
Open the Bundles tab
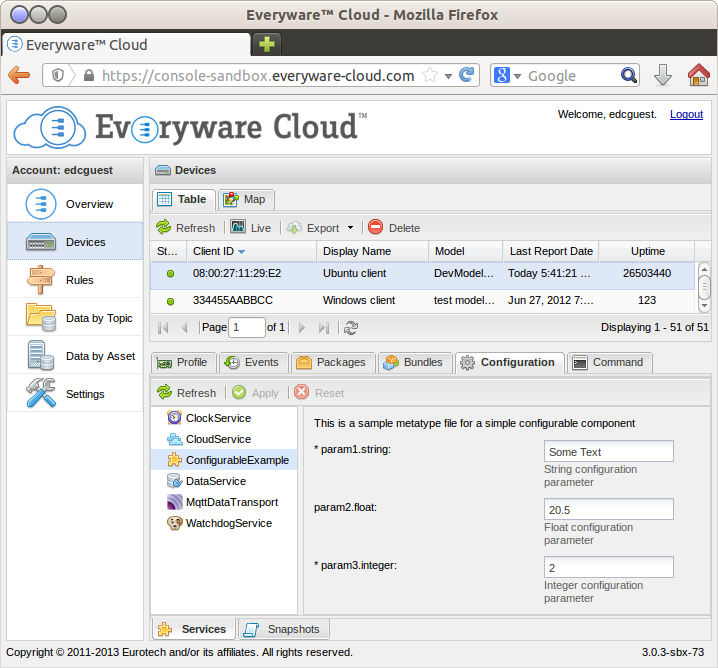pyautogui.click(x=415, y=363)
